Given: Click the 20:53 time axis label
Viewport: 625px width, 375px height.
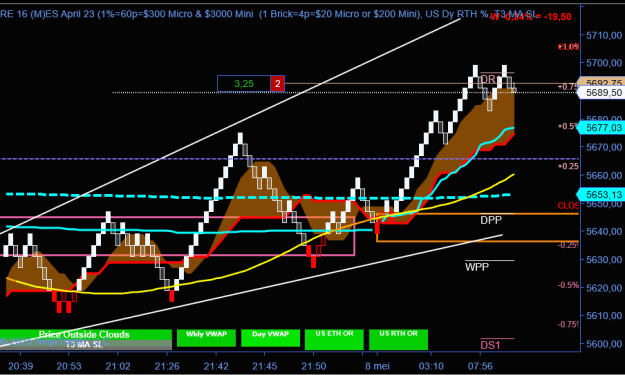Looking at the screenshot, I should (x=69, y=366).
